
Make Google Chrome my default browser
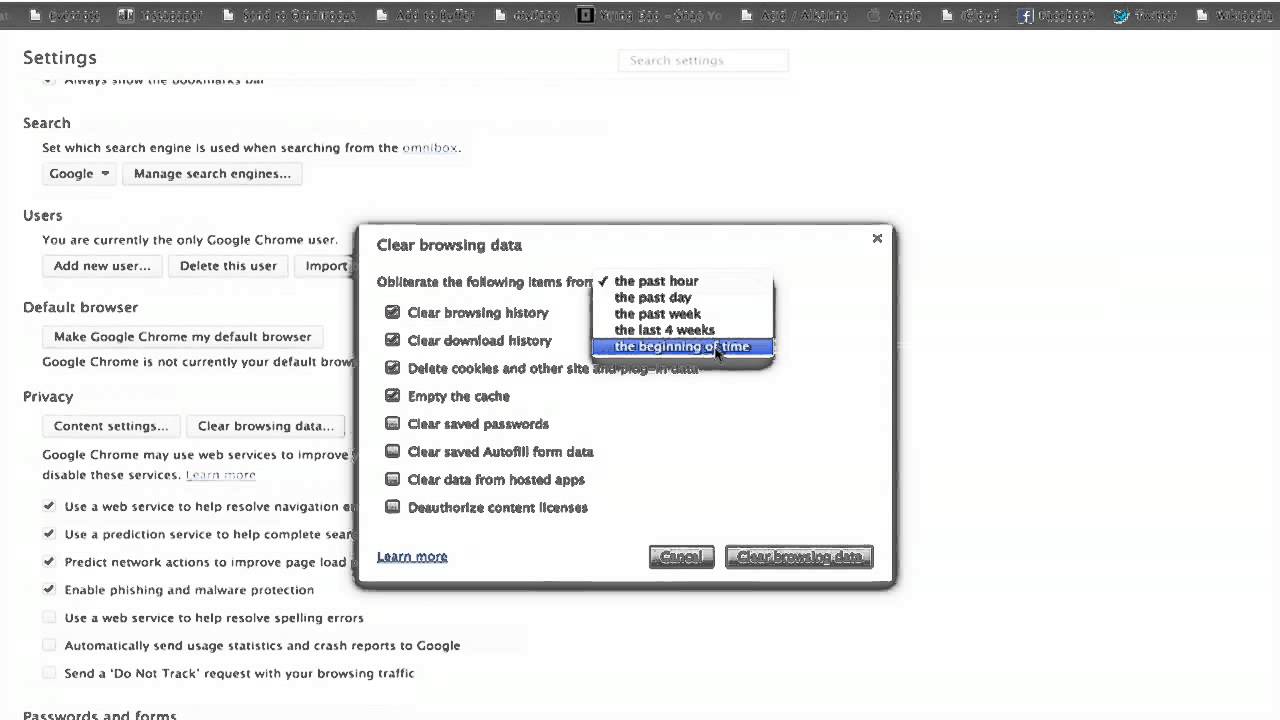click(x=183, y=337)
